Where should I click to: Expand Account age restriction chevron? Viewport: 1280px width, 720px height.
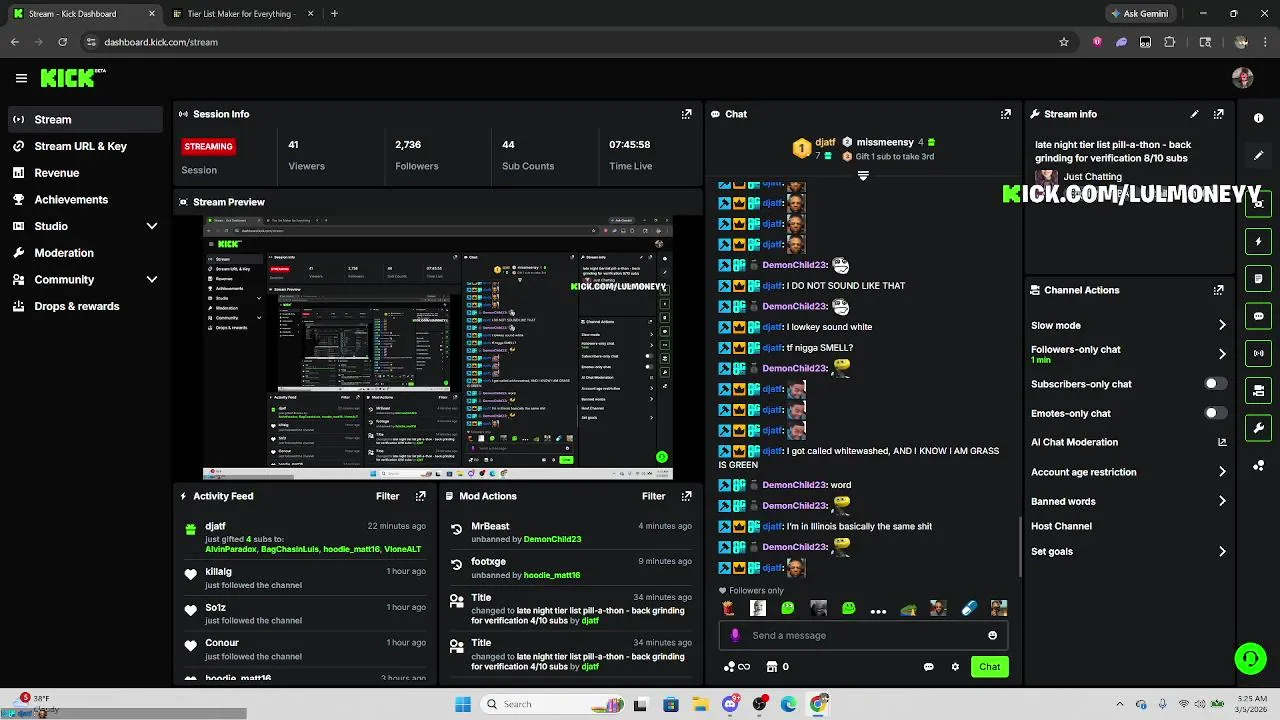point(1222,472)
